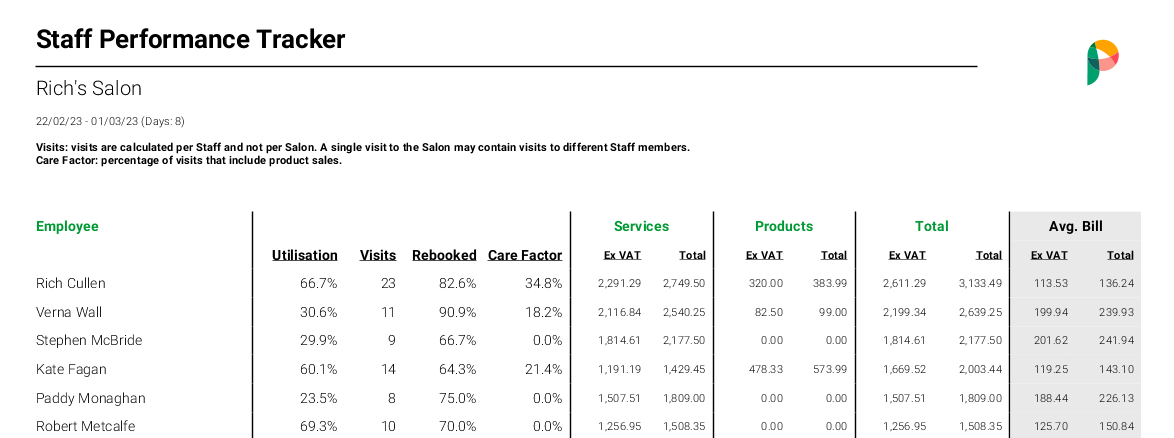Click Rich Cullen's 66.7% utilisation value
The height and width of the screenshot is (438, 1174).
click(318, 283)
